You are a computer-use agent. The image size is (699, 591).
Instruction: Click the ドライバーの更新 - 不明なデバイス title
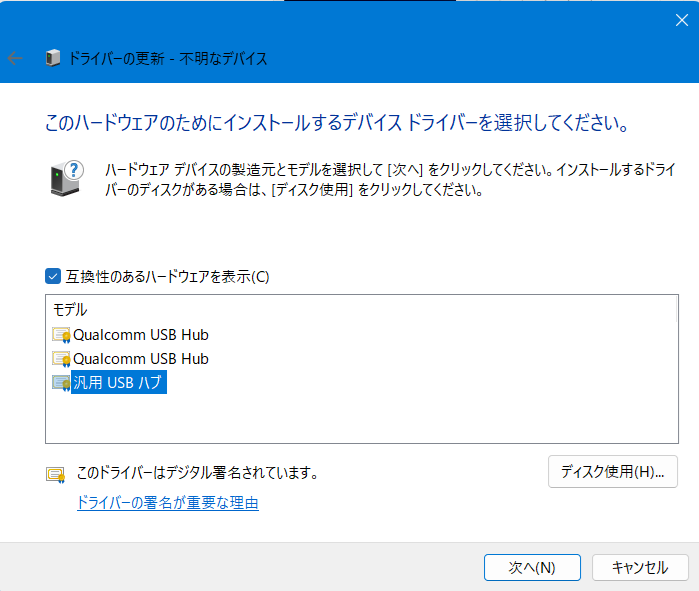click(x=168, y=58)
